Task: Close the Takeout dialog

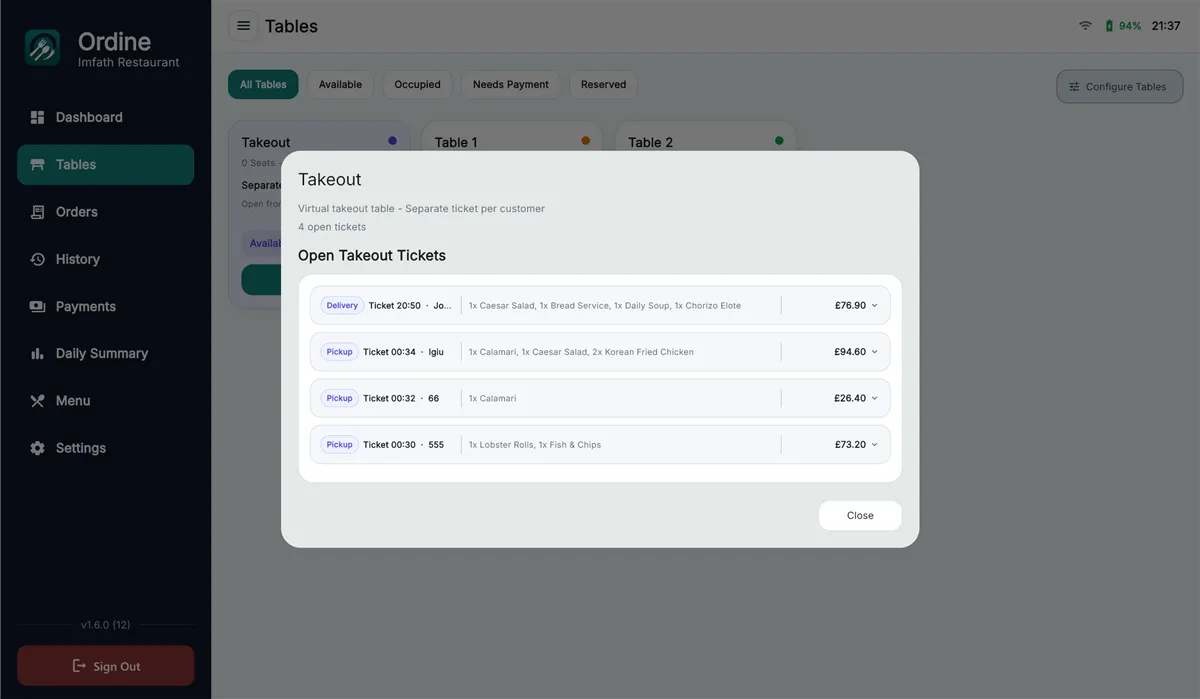Action: click(x=860, y=516)
